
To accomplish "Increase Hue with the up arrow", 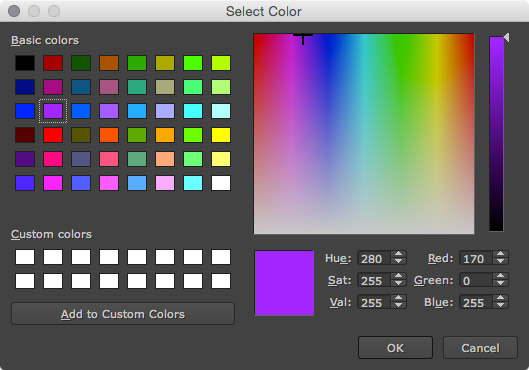I will pos(398,254).
